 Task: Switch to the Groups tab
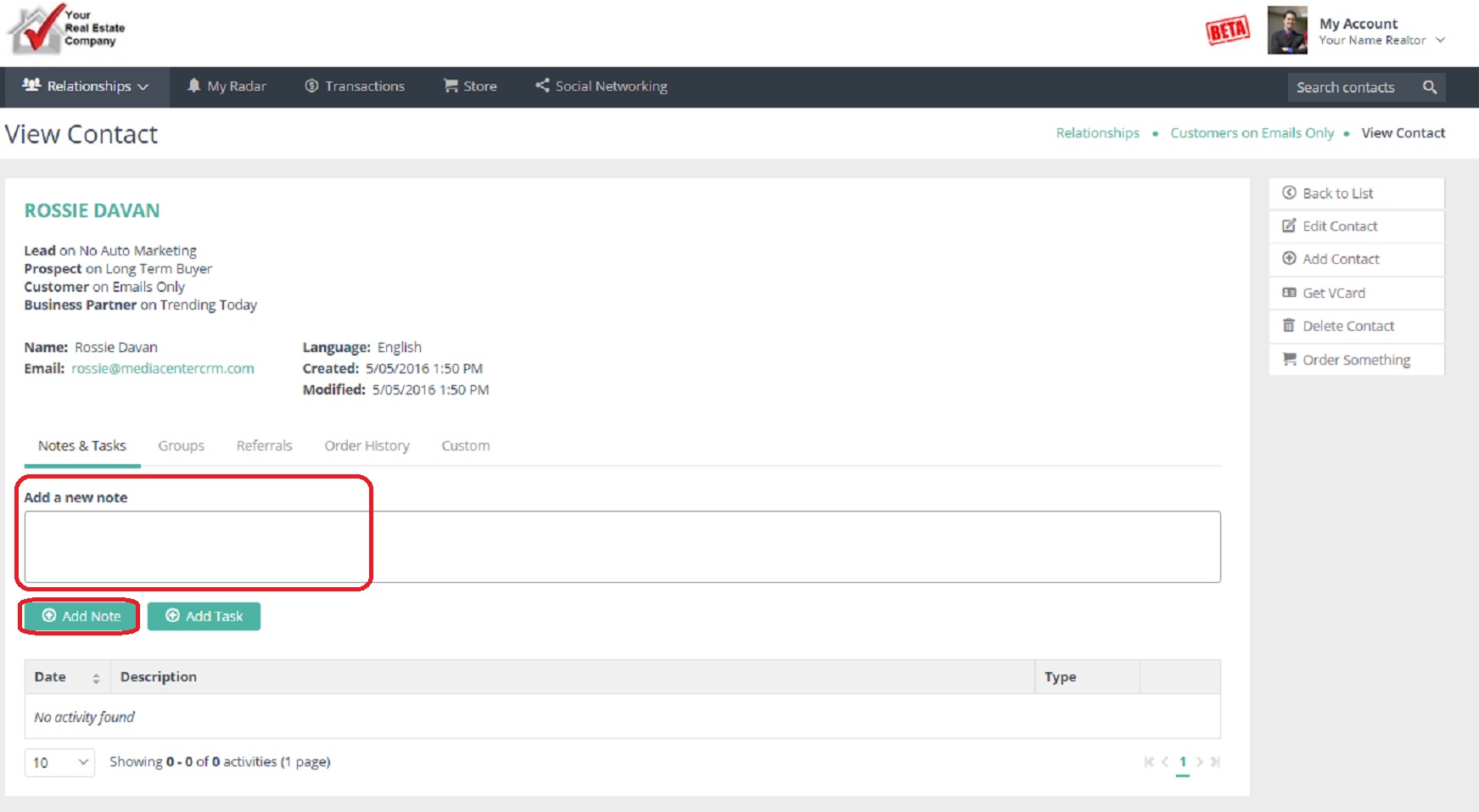click(181, 445)
